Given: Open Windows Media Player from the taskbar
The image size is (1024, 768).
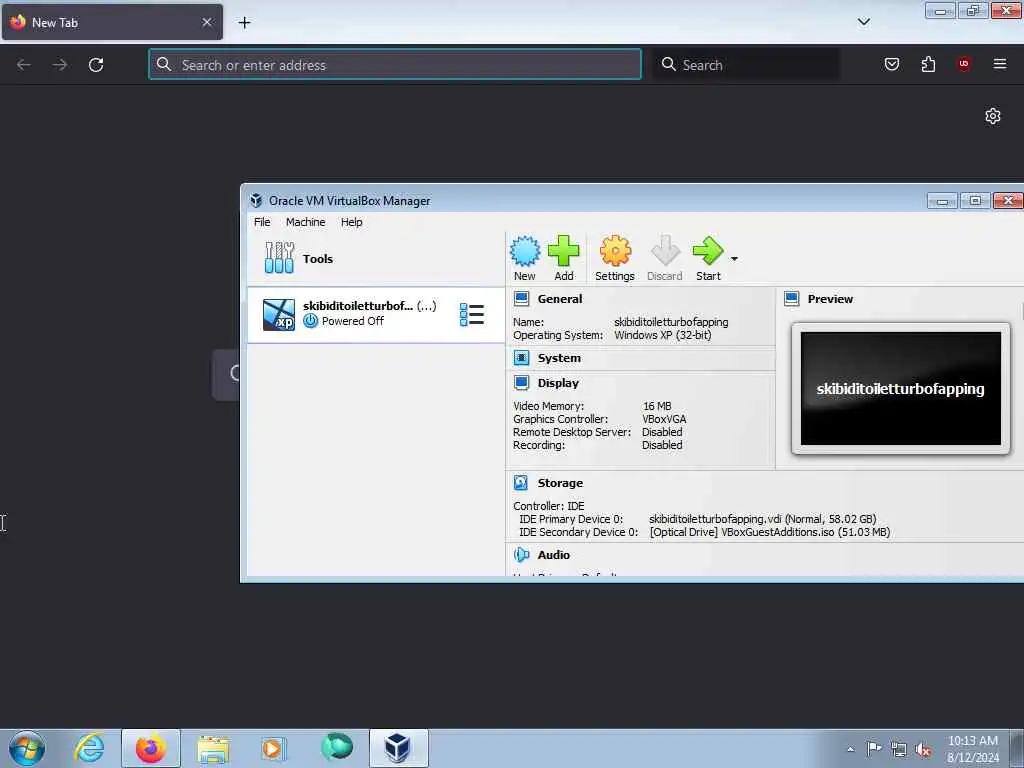Looking at the screenshot, I should coord(273,748).
